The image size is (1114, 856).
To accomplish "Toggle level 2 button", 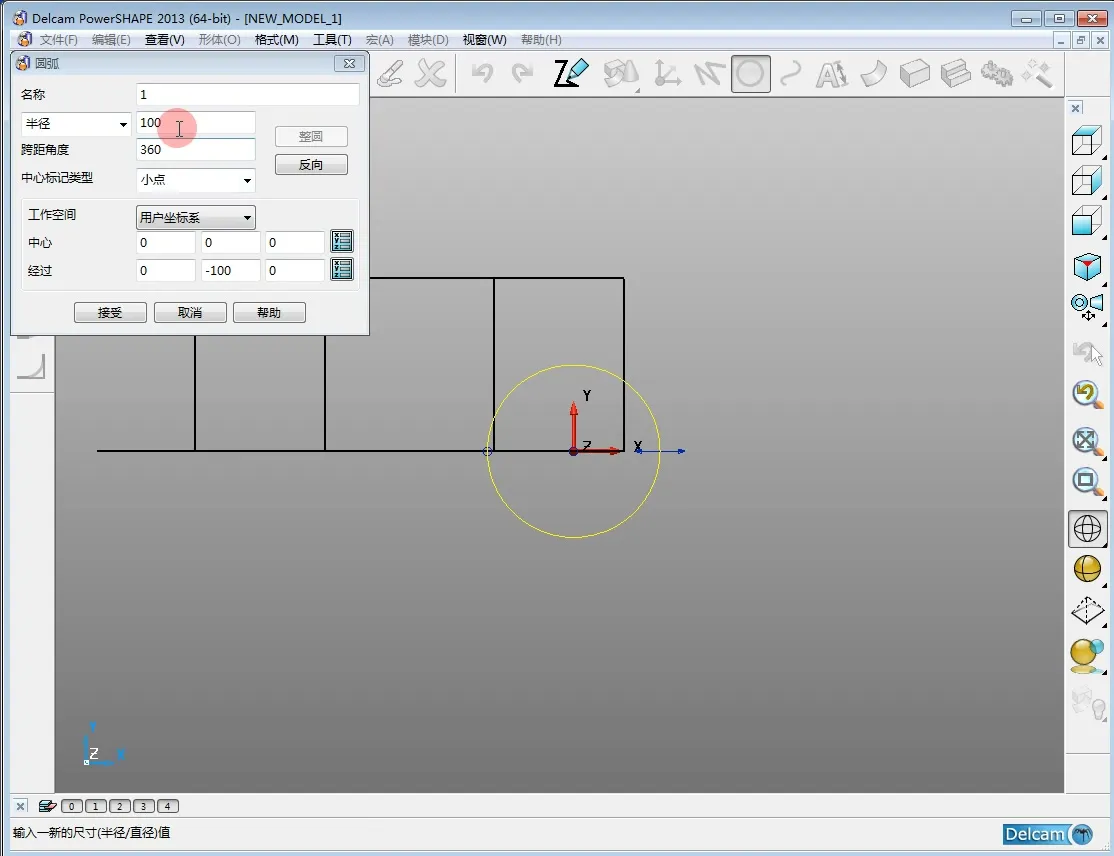I will pos(120,806).
